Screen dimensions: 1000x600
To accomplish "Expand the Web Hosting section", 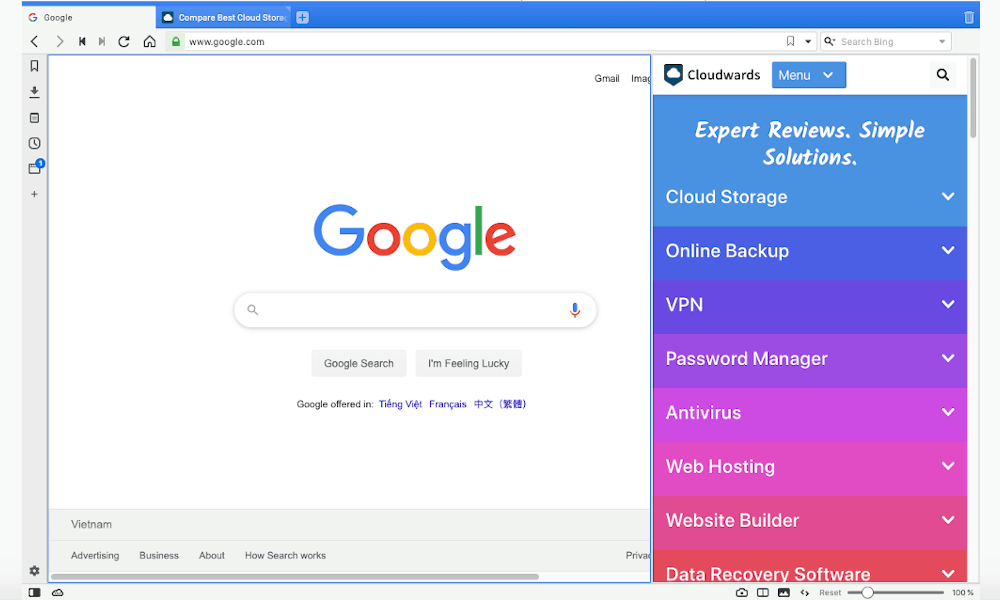I will (810, 467).
